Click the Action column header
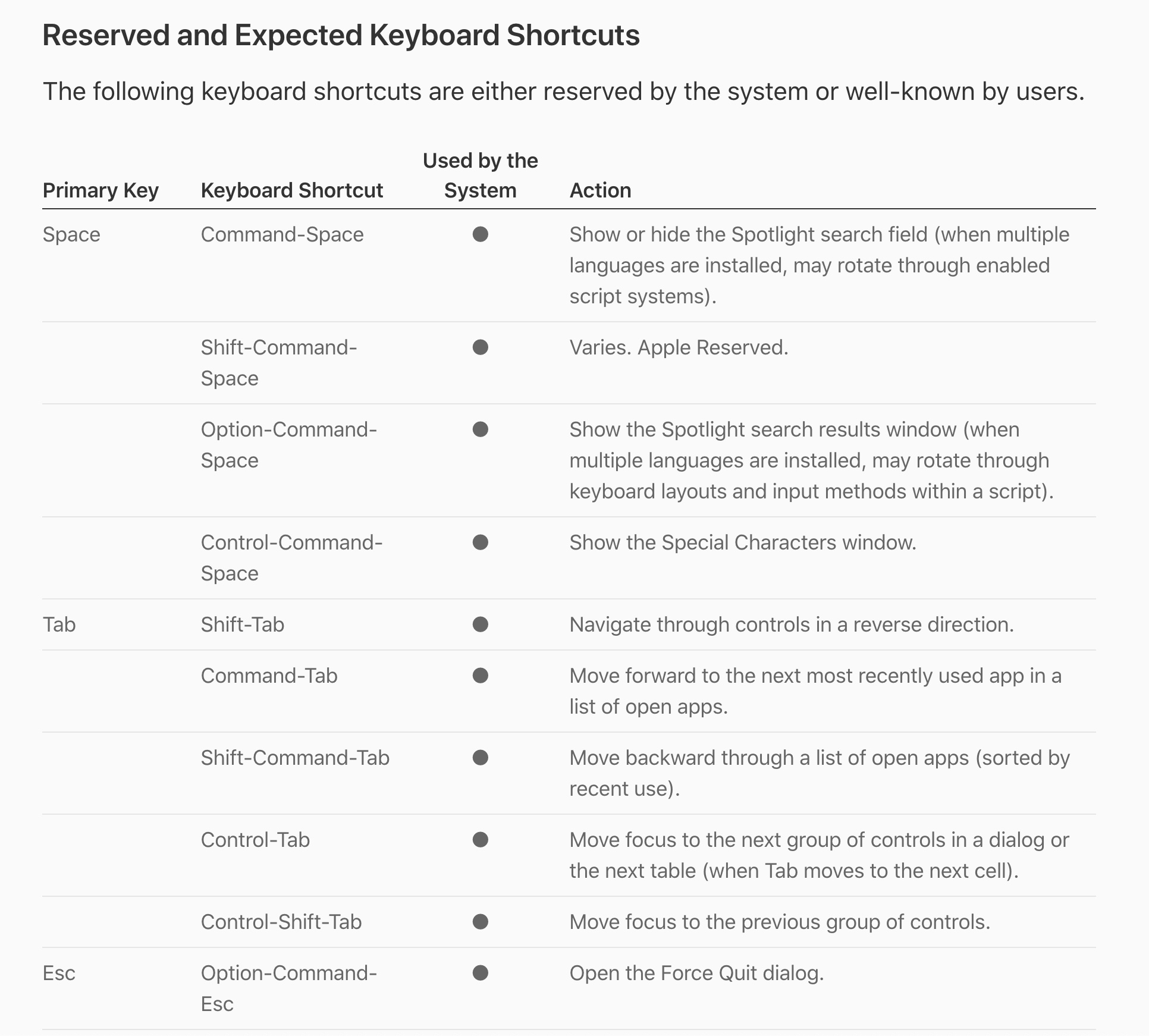Screen dimensions: 1149x1036 click(x=600, y=190)
